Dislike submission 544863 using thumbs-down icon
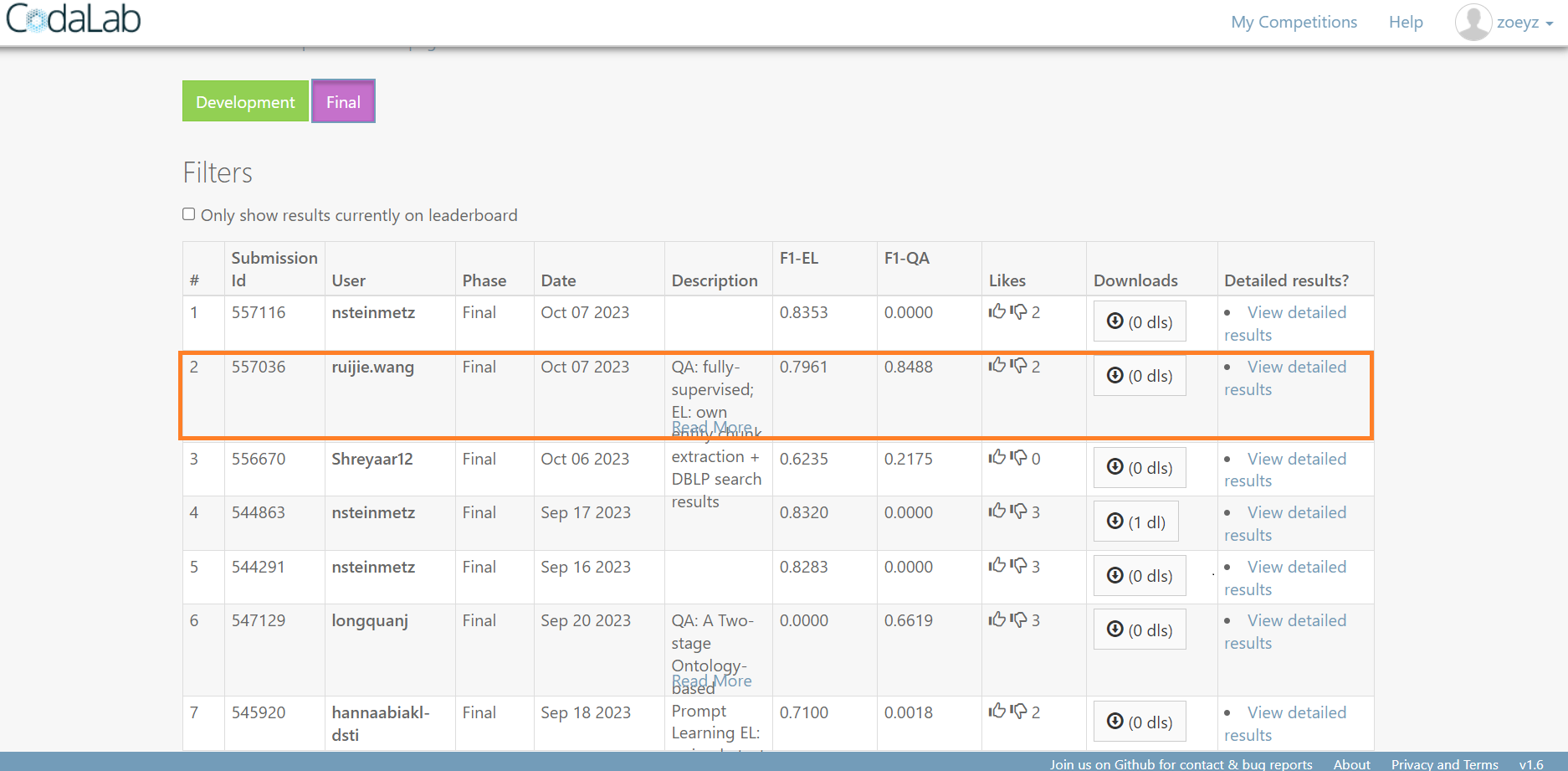The image size is (1568, 771). click(x=1018, y=511)
